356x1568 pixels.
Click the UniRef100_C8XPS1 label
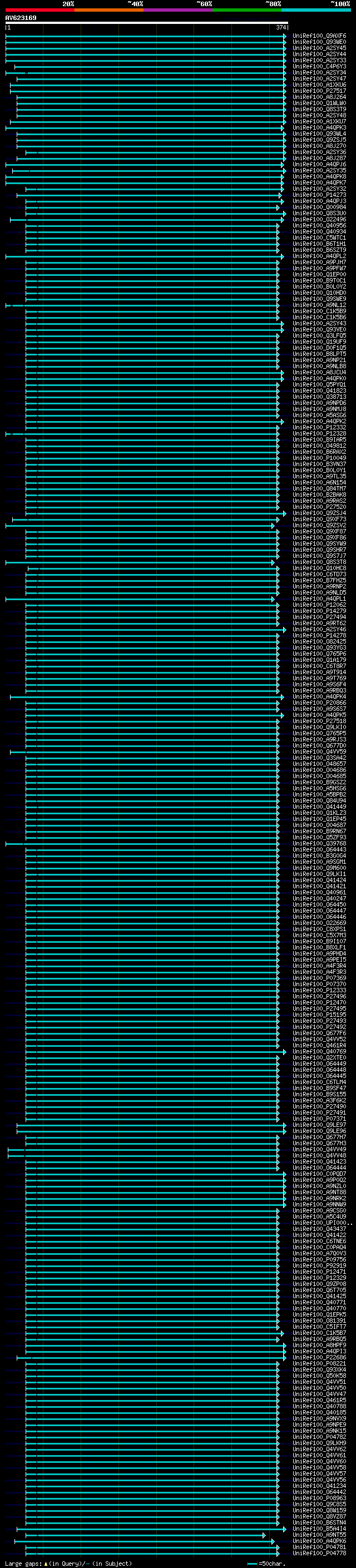click(x=319, y=929)
